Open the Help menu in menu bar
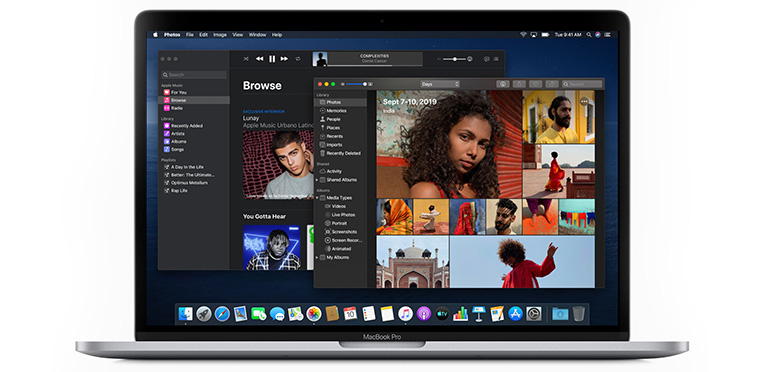 coord(277,35)
